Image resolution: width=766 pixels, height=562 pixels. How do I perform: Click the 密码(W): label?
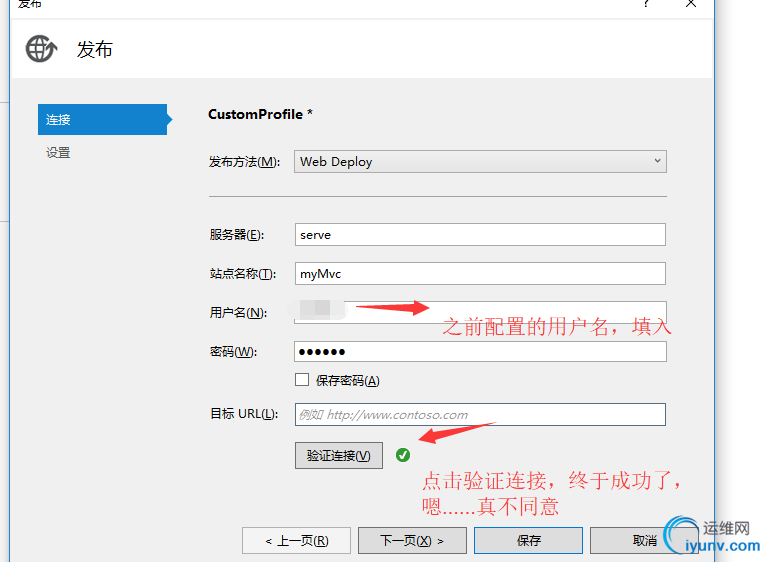coord(234,351)
